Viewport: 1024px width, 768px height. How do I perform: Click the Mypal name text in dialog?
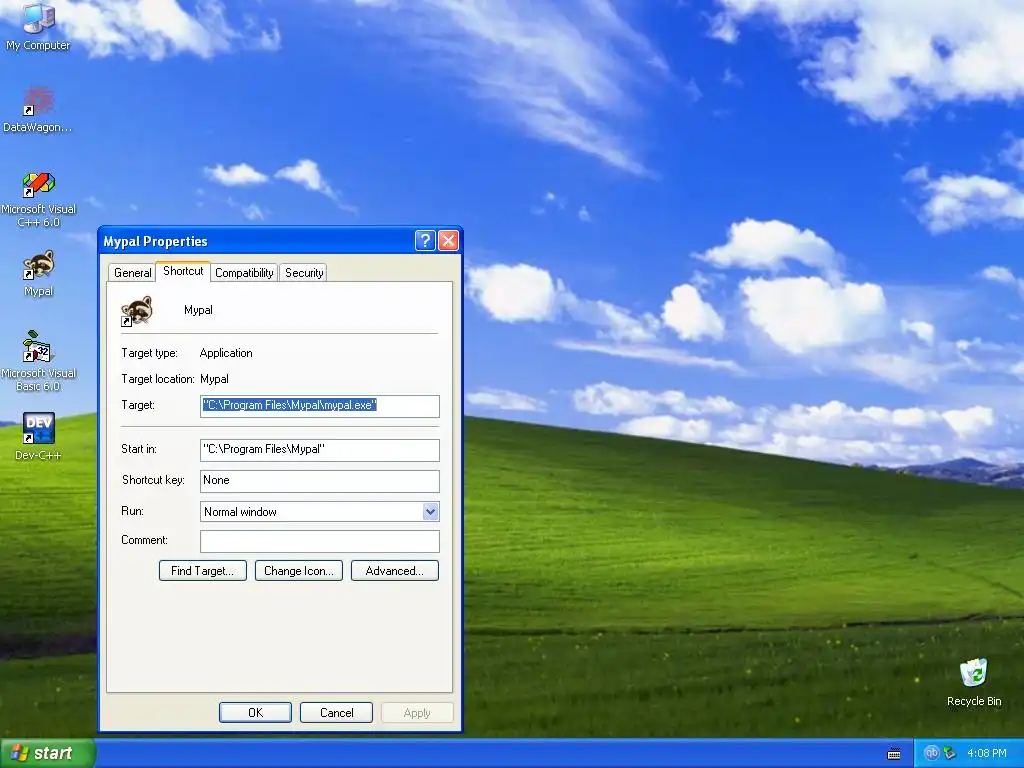click(x=198, y=310)
